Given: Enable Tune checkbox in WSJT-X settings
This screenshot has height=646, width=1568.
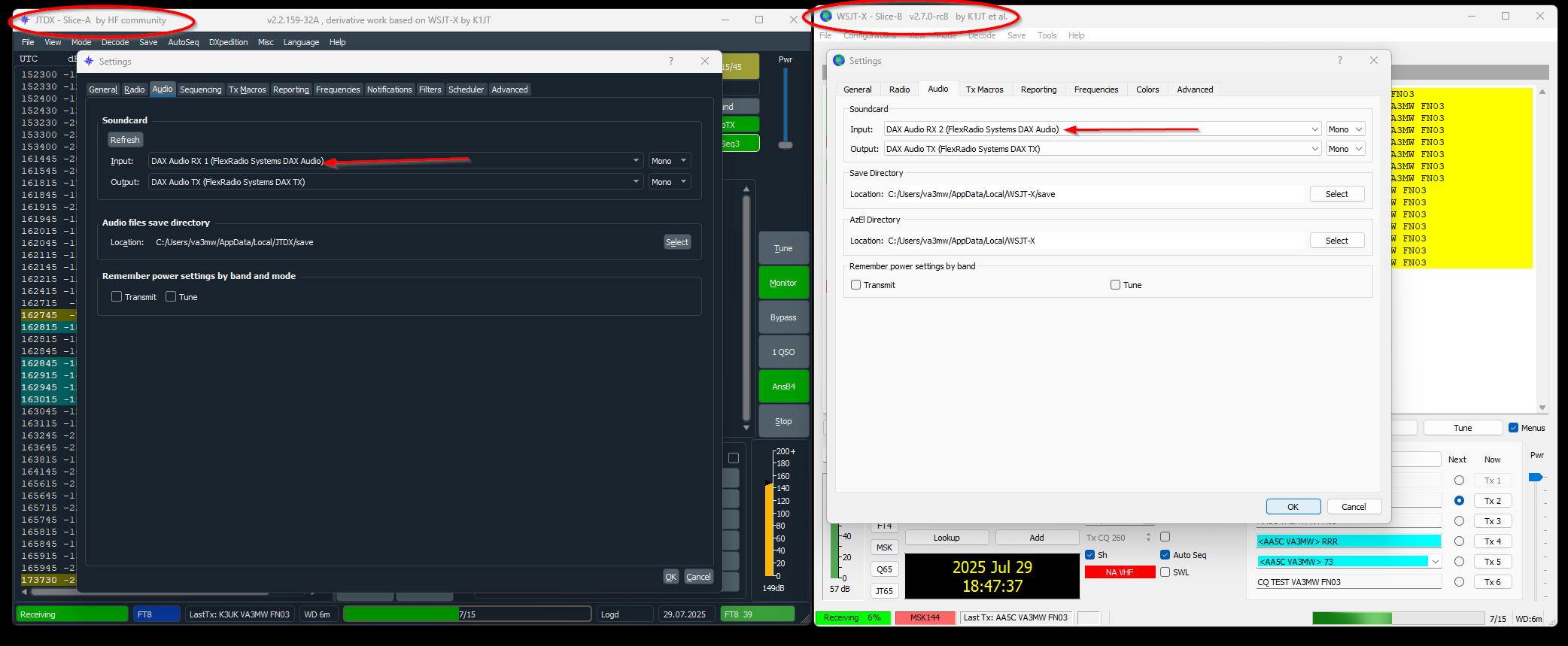Looking at the screenshot, I should tap(1115, 285).
